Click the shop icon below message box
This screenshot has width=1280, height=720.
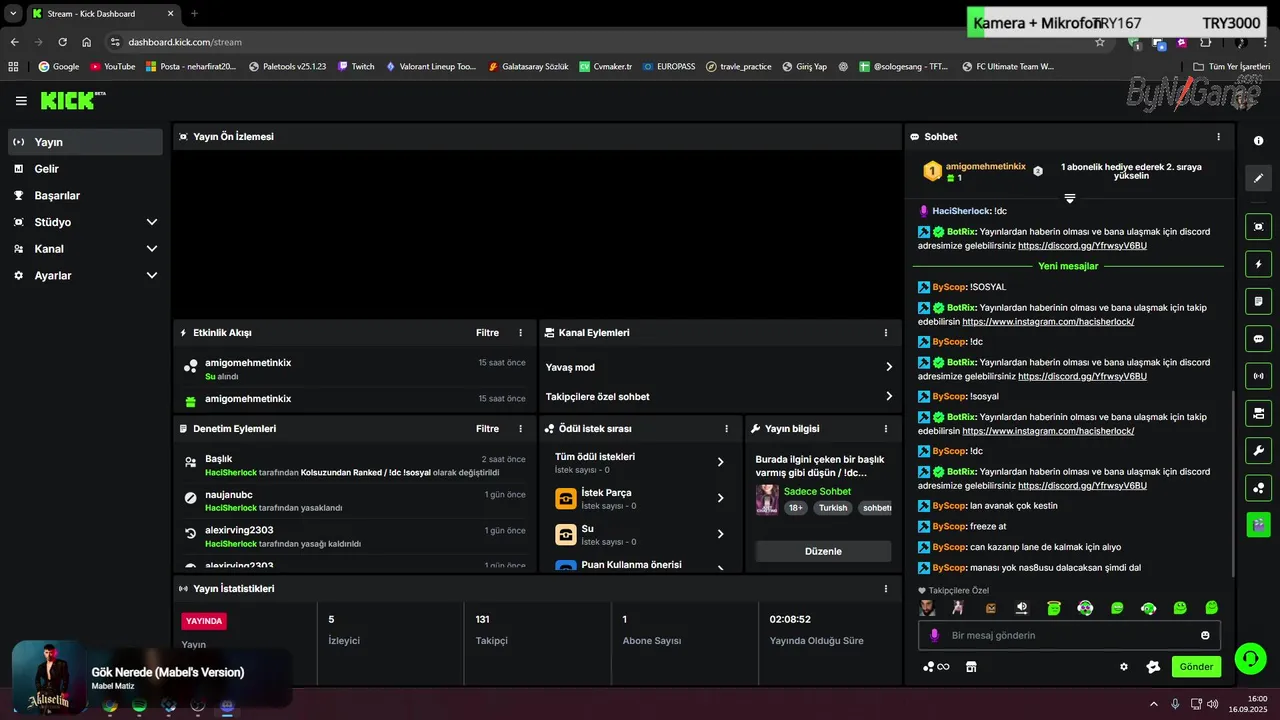point(971,667)
